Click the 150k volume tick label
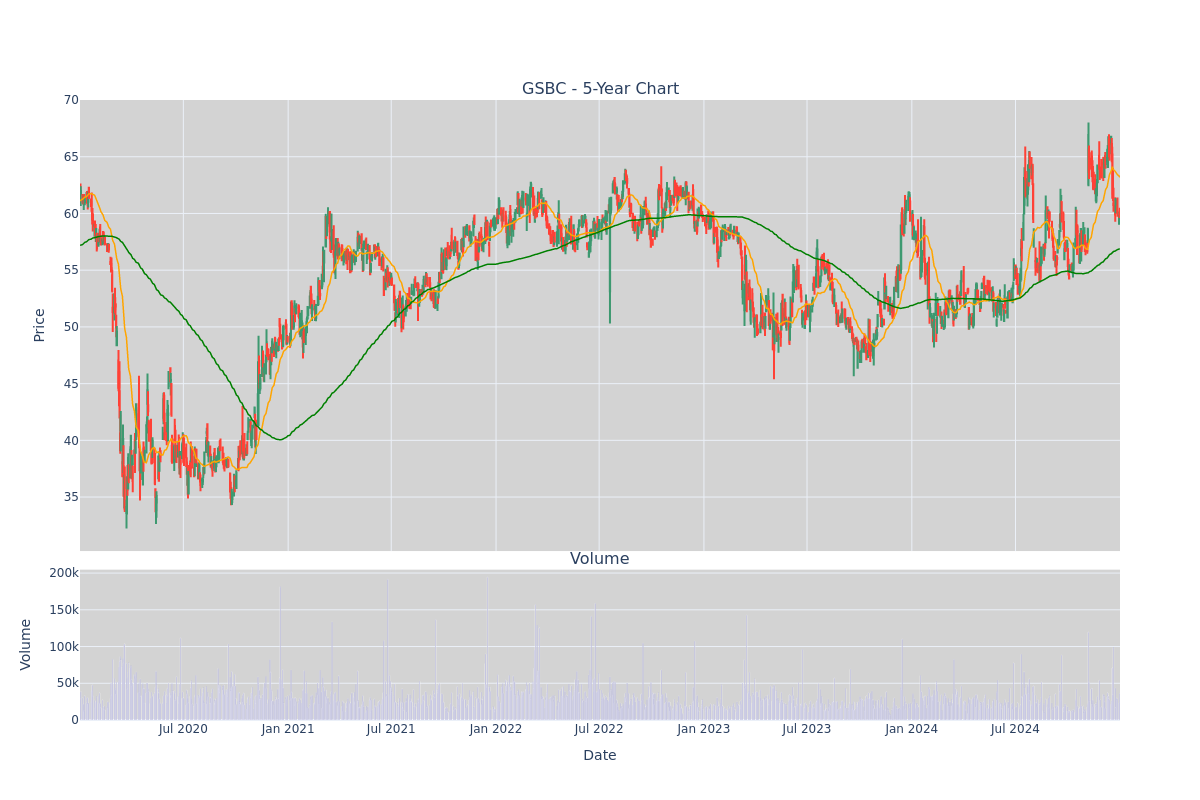The width and height of the screenshot is (1200, 800). pos(64,610)
